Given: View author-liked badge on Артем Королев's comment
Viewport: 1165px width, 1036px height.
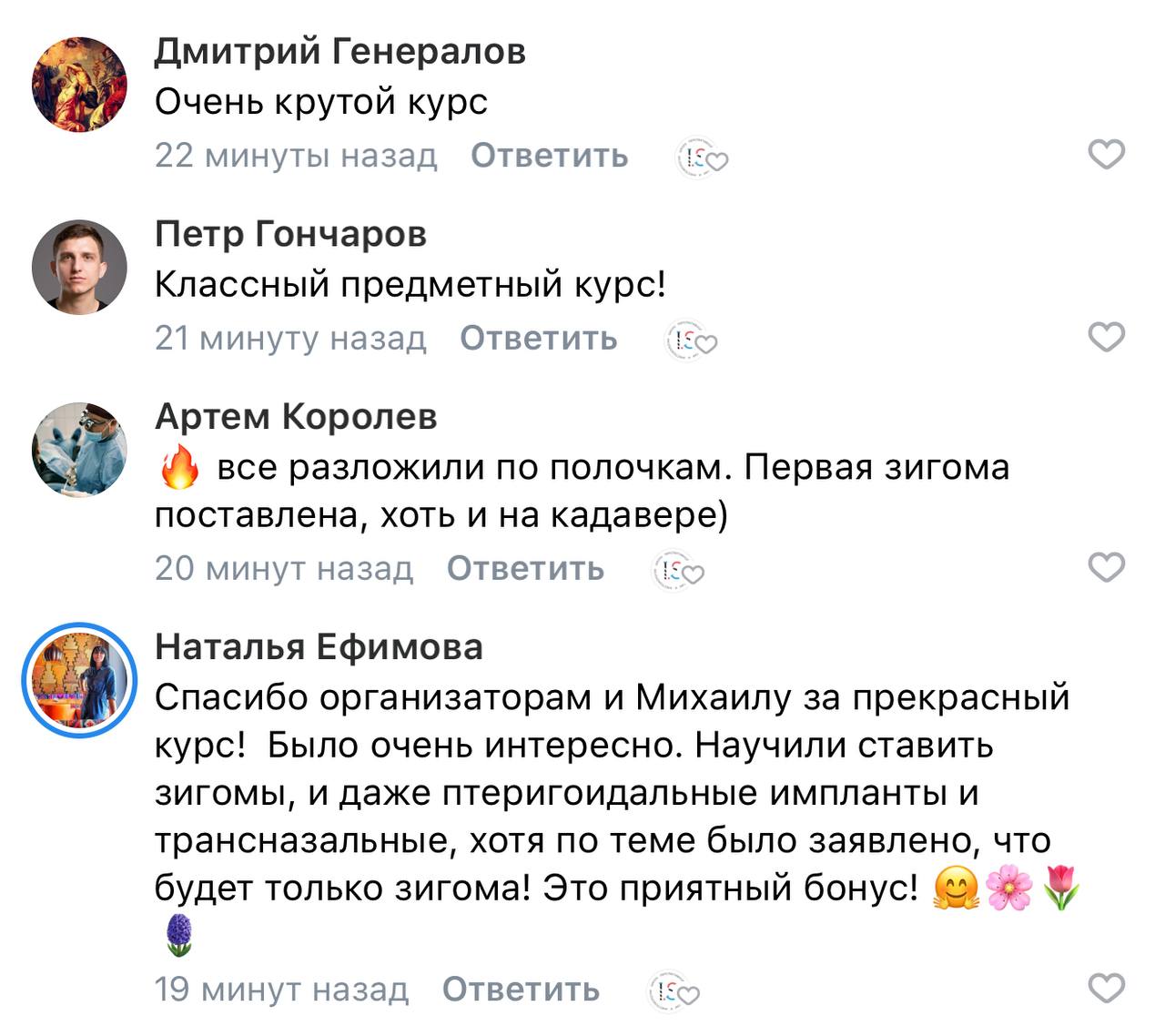Looking at the screenshot, I should pyautogui.click(x=679, y=571).
